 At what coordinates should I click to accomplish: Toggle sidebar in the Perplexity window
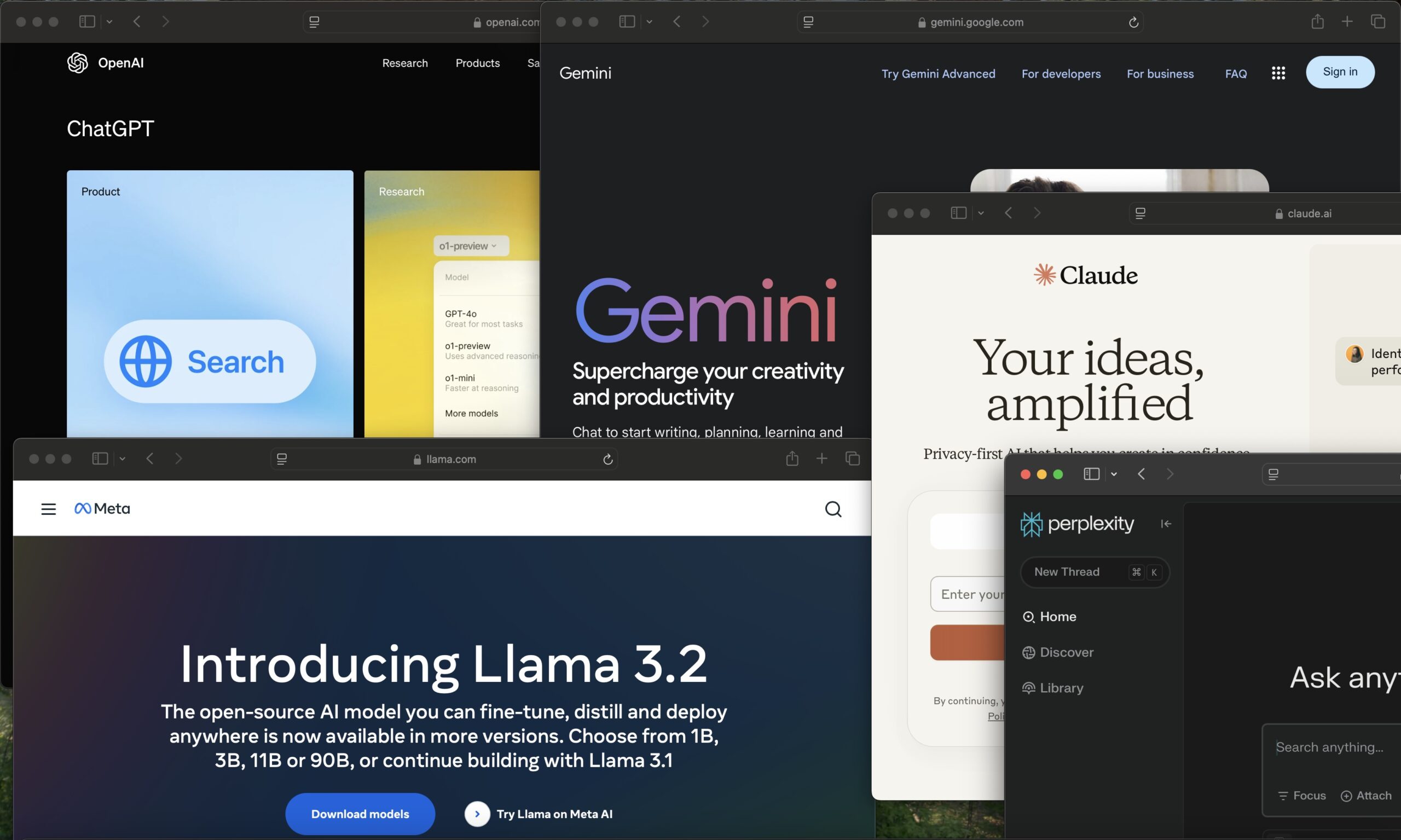pos(1091,474)
